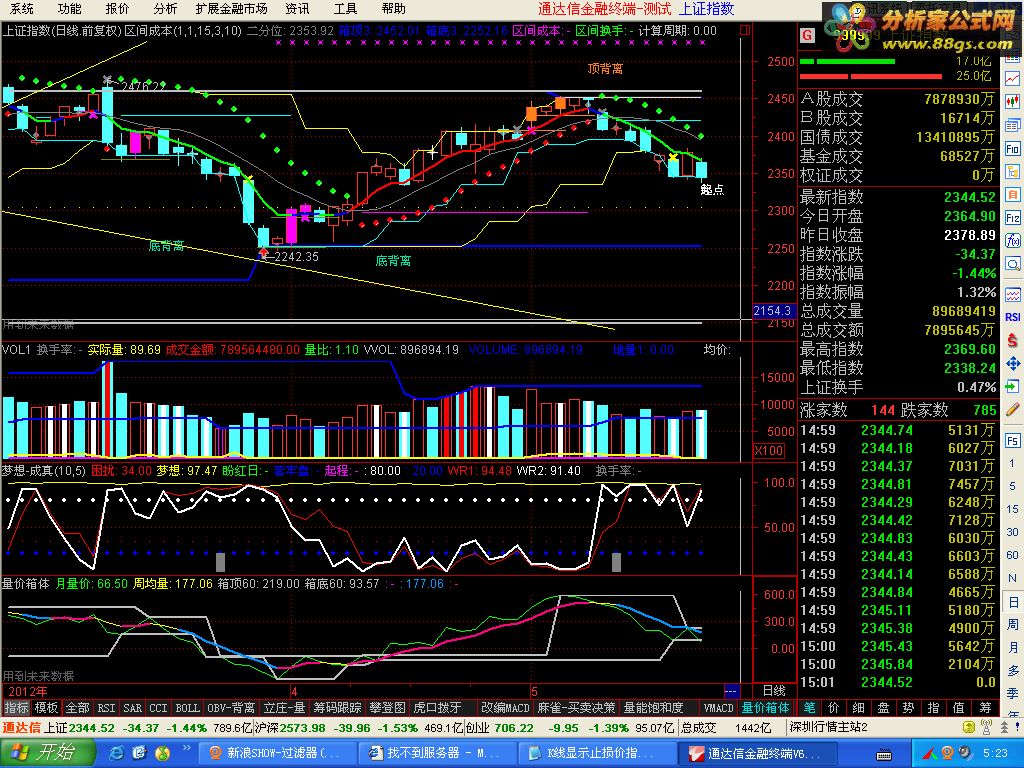Click the 日线 period label button
1024x768 pixels.
coord(774,690)
